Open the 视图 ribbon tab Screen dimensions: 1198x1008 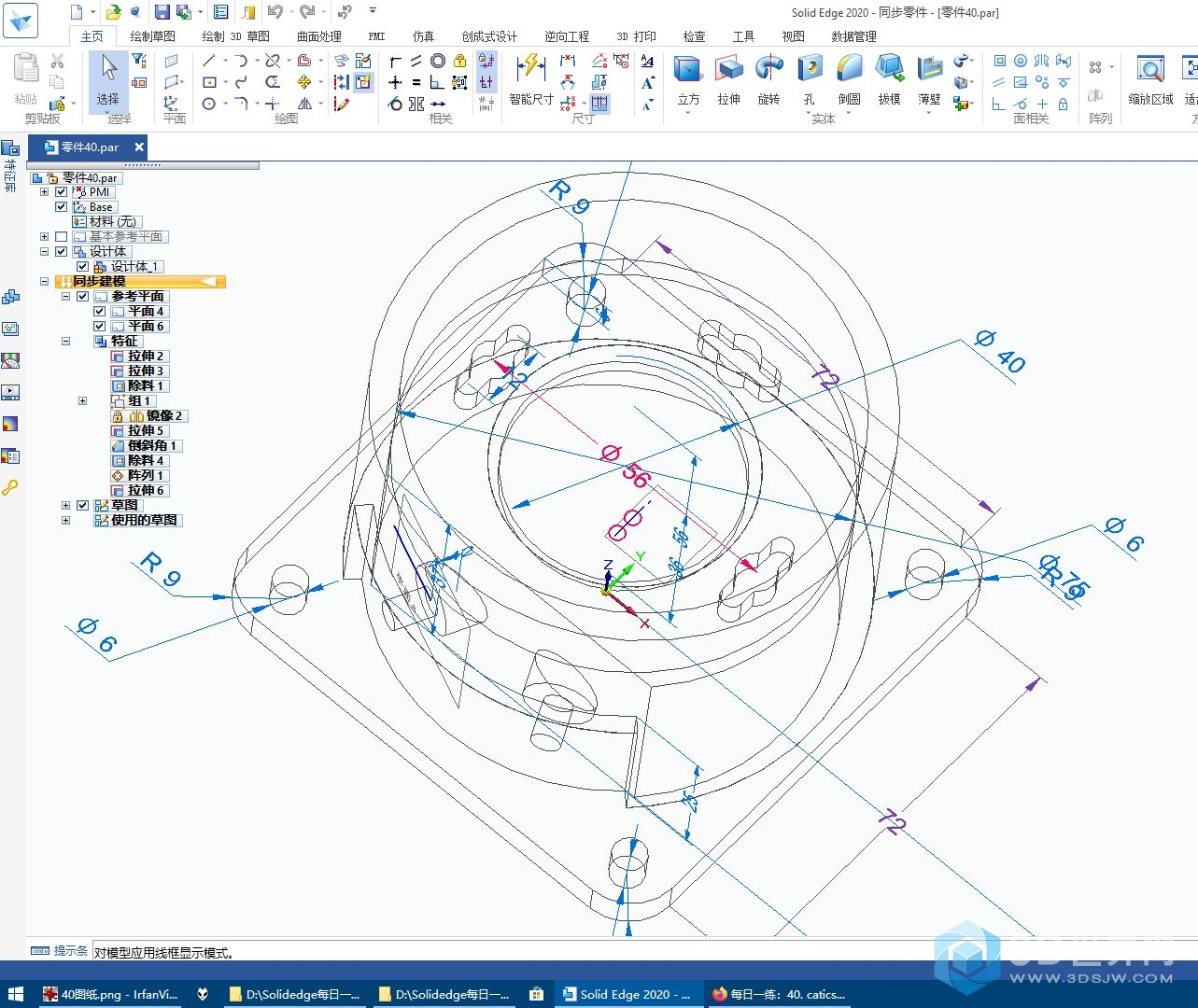(793, 36)
